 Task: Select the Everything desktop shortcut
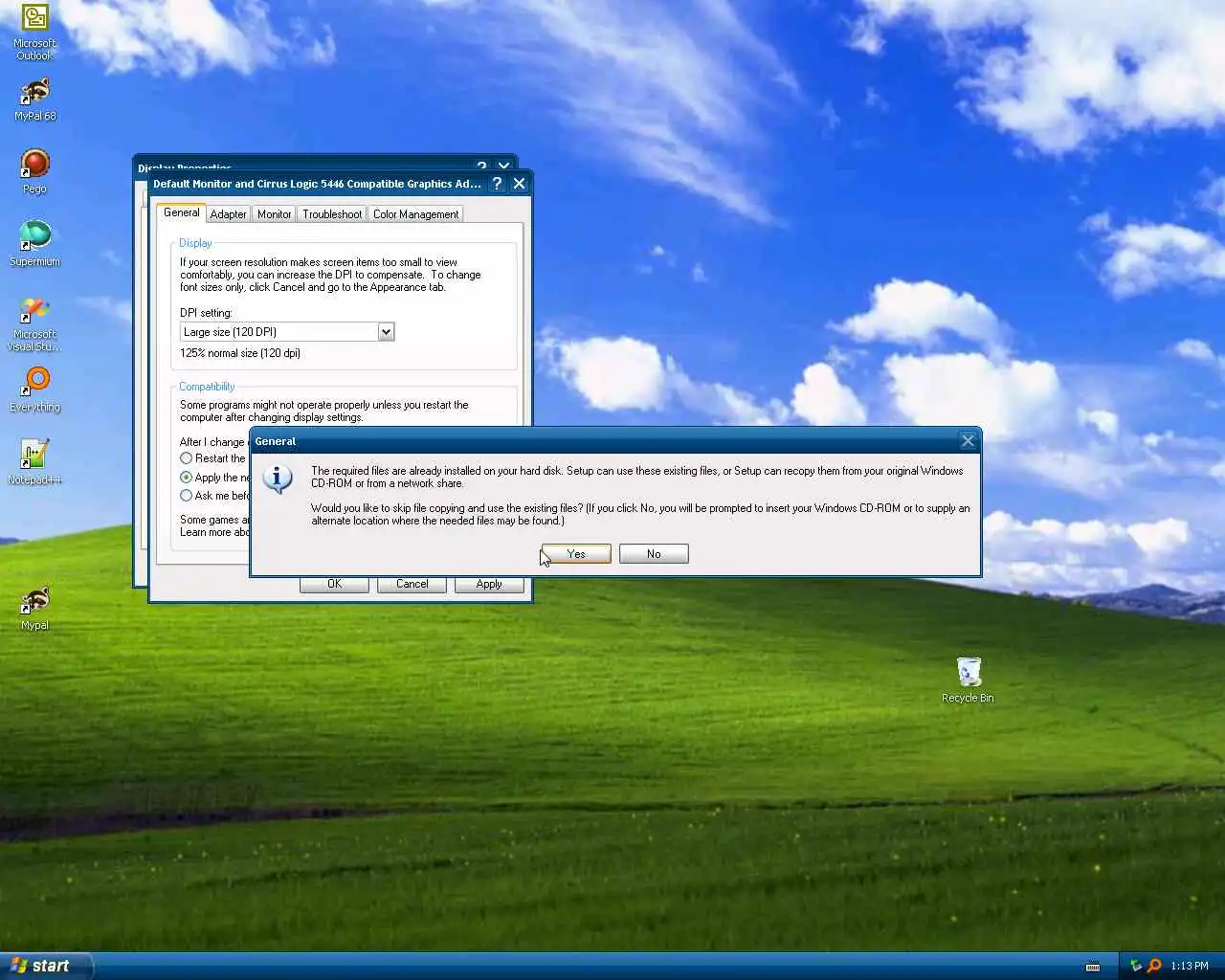coord(34,390)
